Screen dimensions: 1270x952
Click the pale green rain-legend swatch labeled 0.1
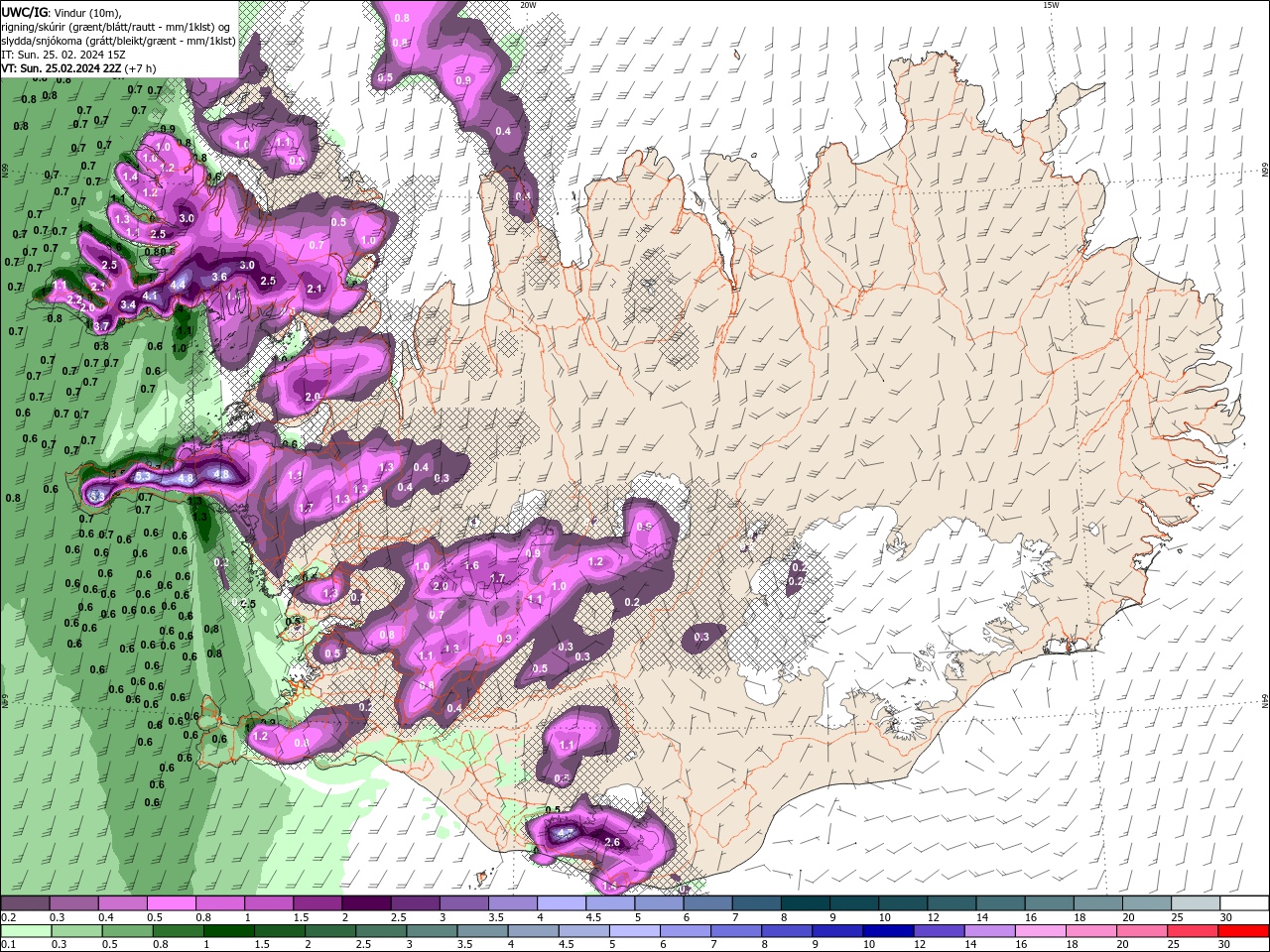[26, 931]
